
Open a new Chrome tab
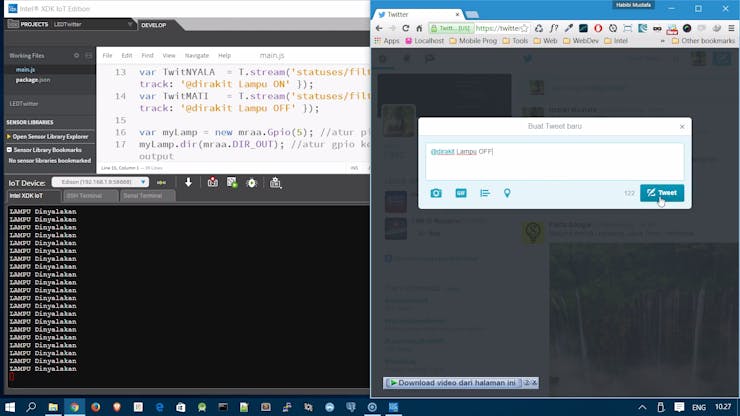tap(472, 15)
